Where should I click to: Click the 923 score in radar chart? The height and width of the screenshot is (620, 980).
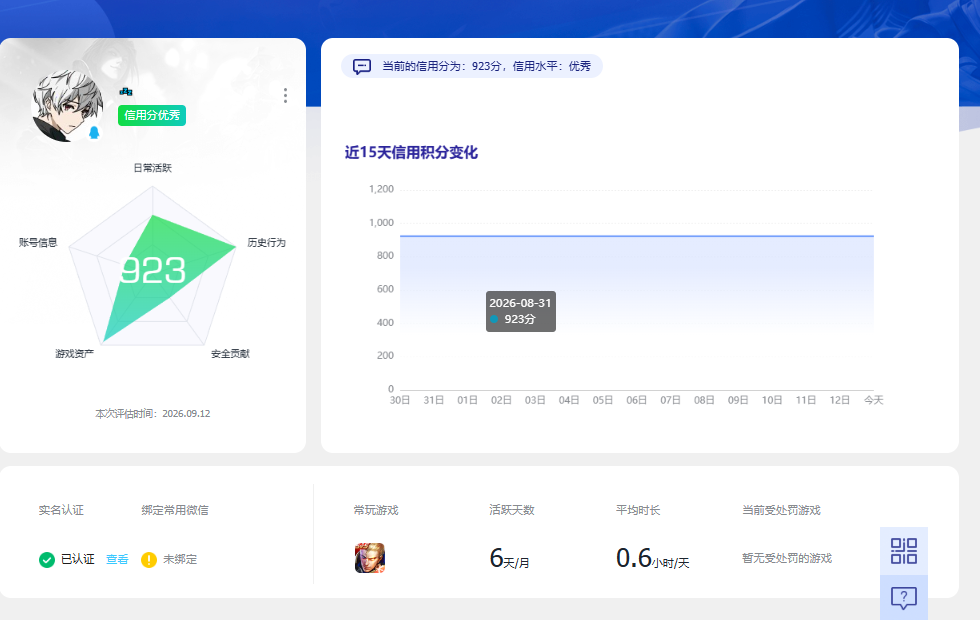[153, 271]
